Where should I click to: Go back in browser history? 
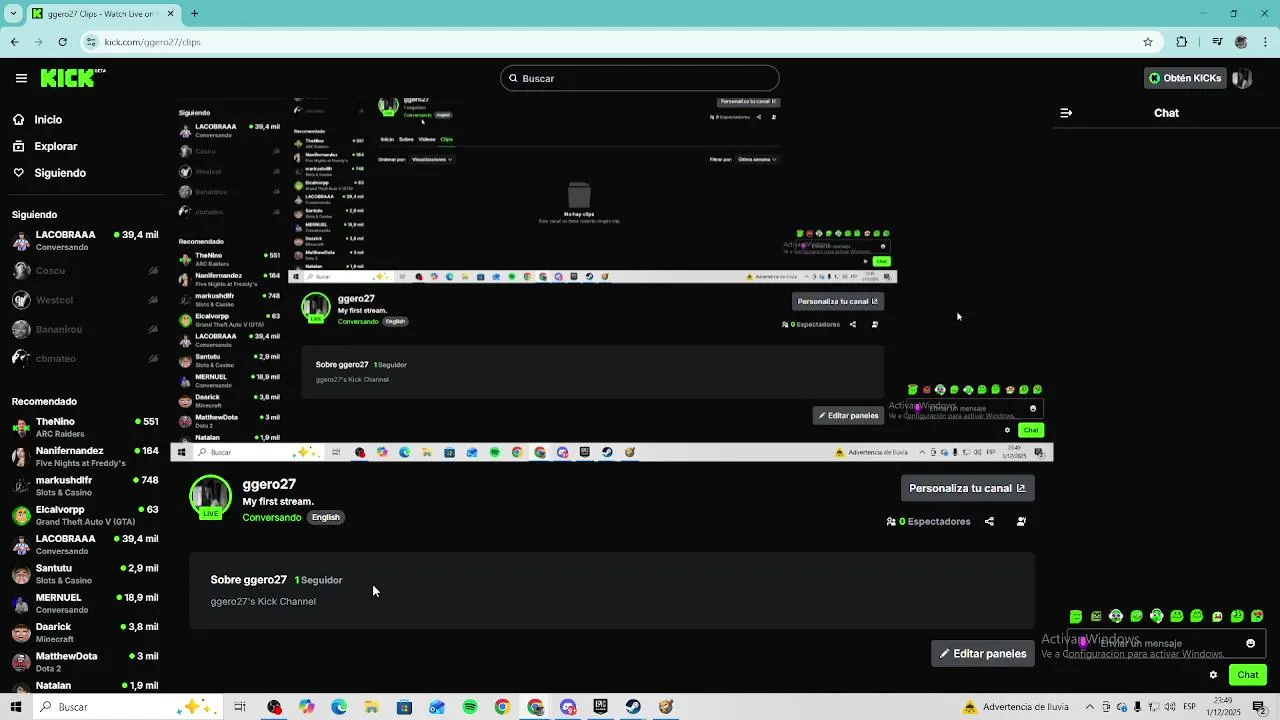tap(14, 42)
